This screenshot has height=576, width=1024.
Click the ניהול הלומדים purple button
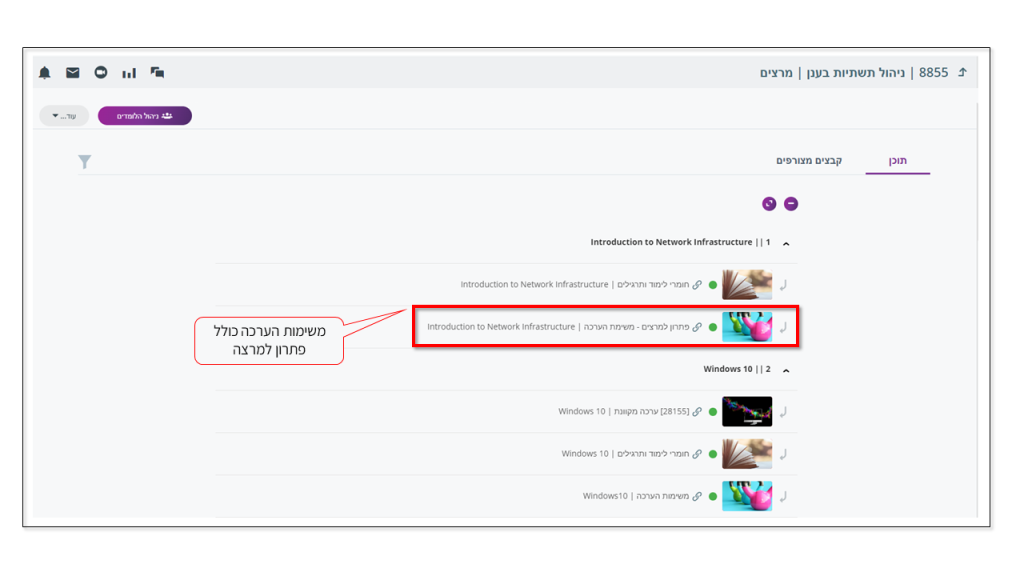tap(145, 116)
